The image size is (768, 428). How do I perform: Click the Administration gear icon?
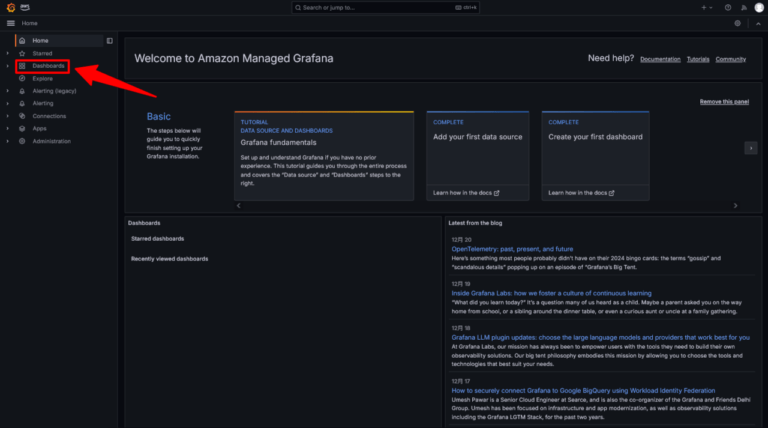22,141
